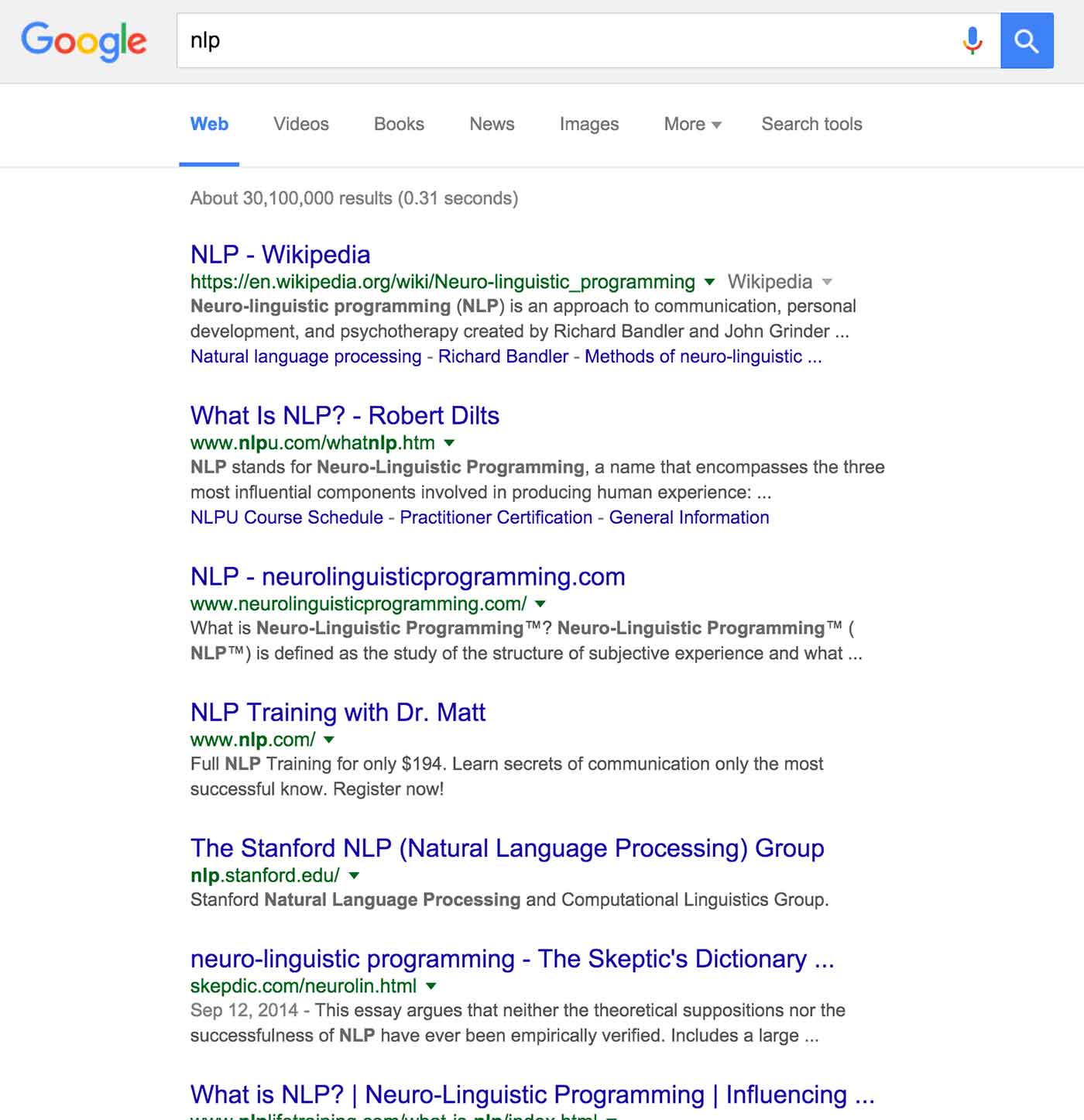Start voice search with microphone icon
Viewport: 1084px width, 1120px height.
point(973,40)
